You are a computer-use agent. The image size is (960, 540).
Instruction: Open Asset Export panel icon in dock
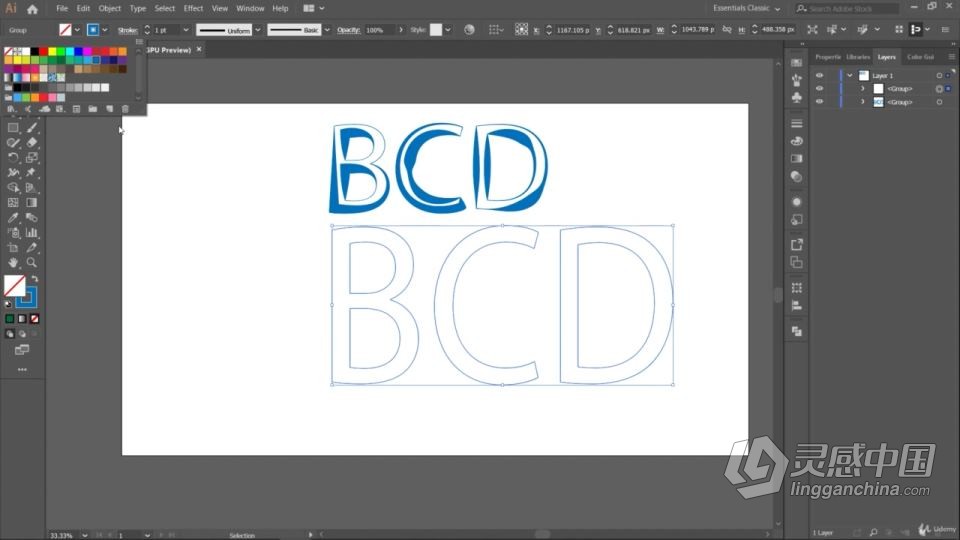tap(797, 244)
